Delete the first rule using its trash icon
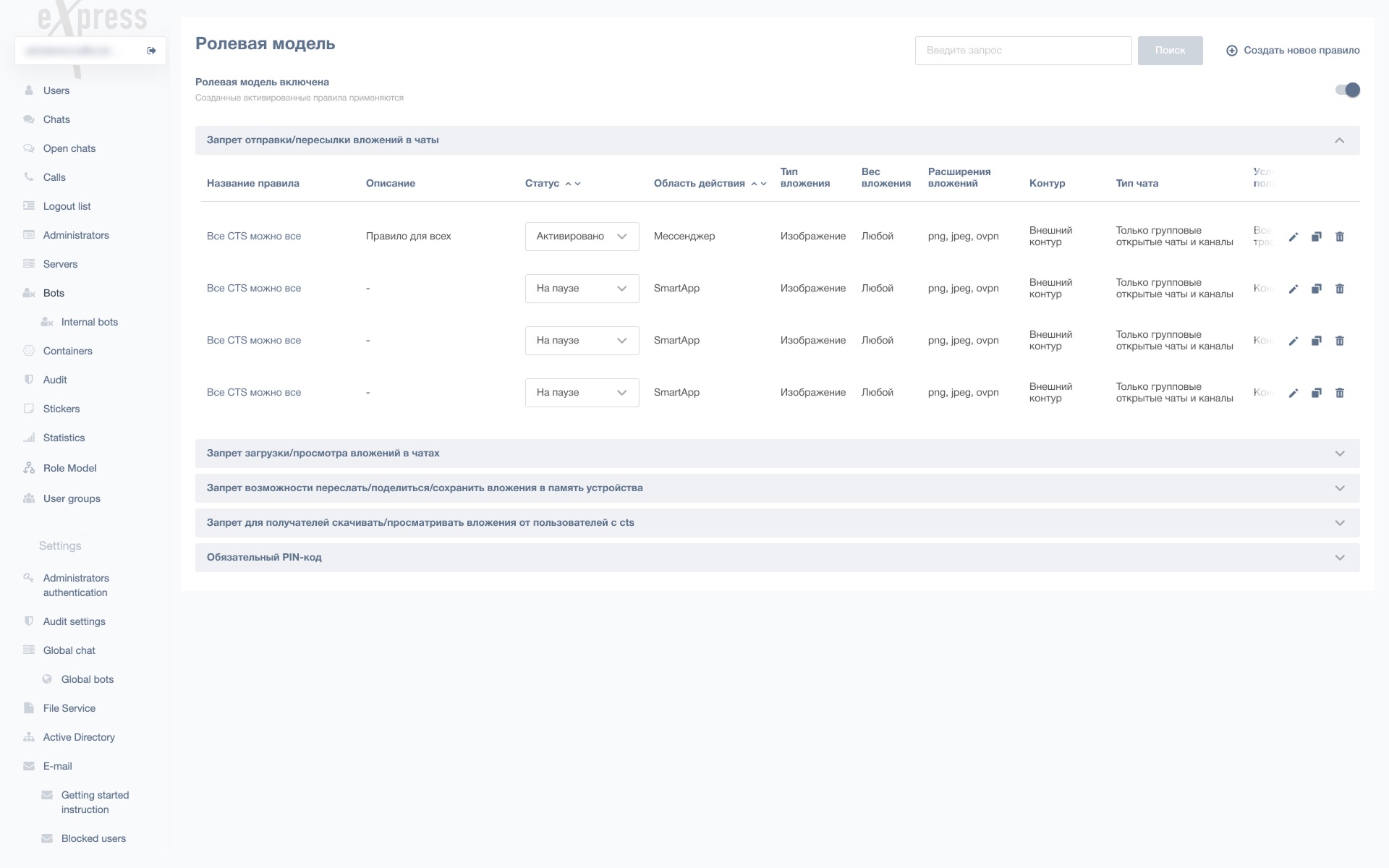1389x868 pixels. 1340,237
